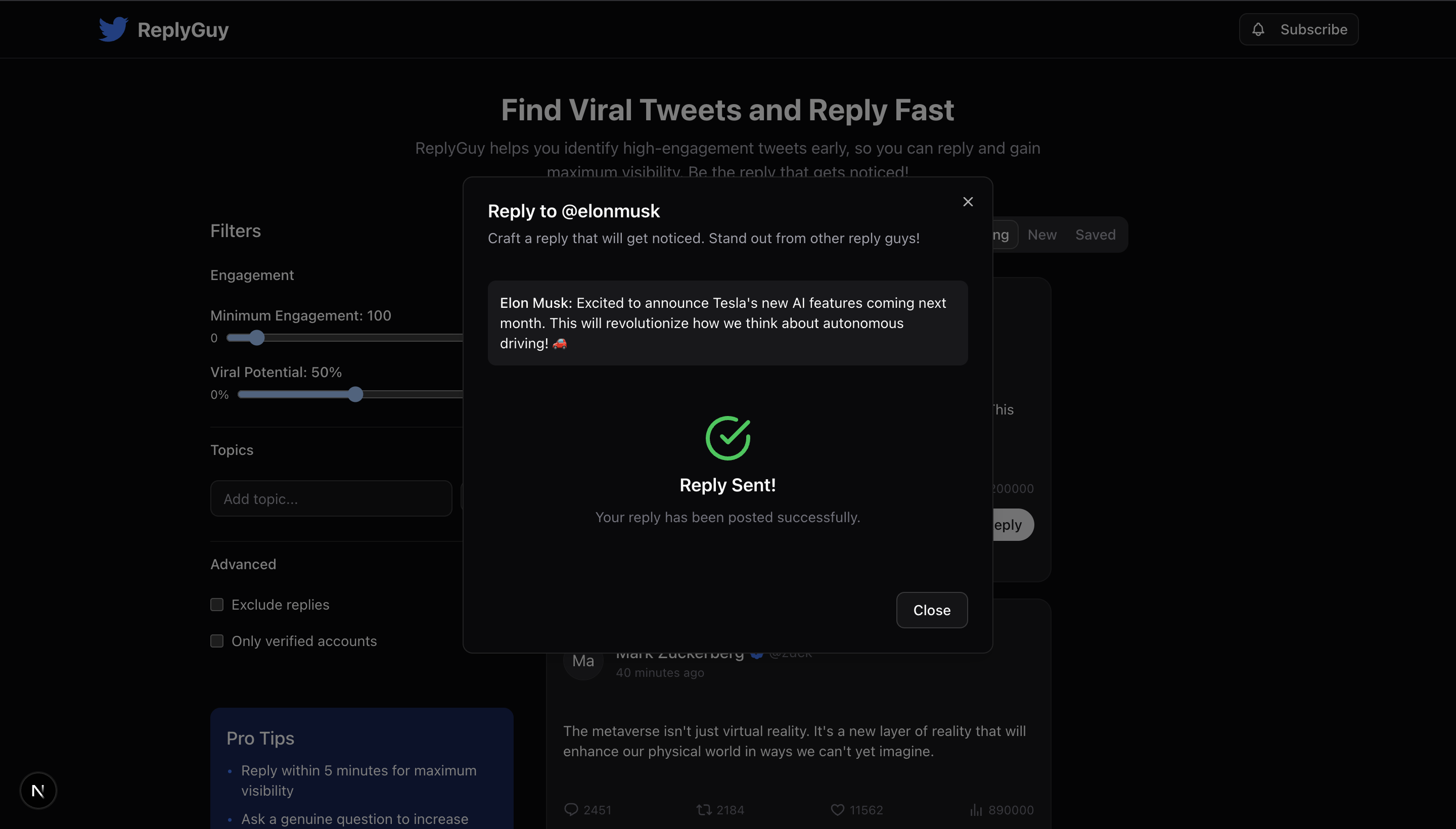
Task: Click 'Craft a reply that will get noticed' subtitle
Action: [704, 238]
